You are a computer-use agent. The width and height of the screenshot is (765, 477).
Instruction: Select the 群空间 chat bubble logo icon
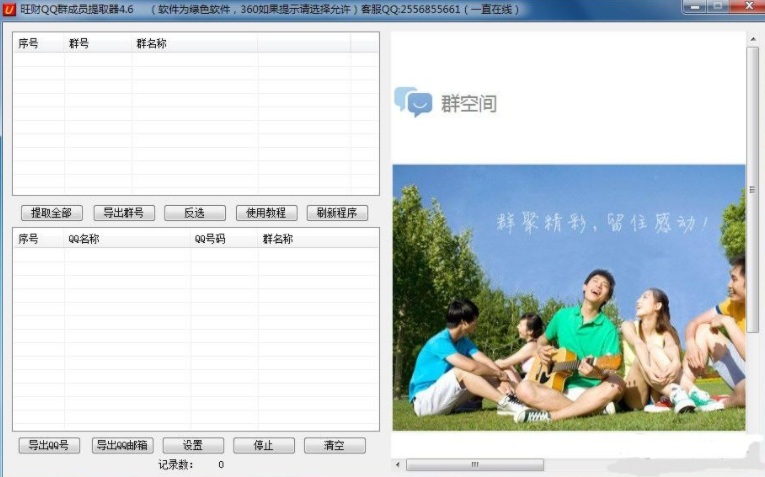(x=413, y=101)
